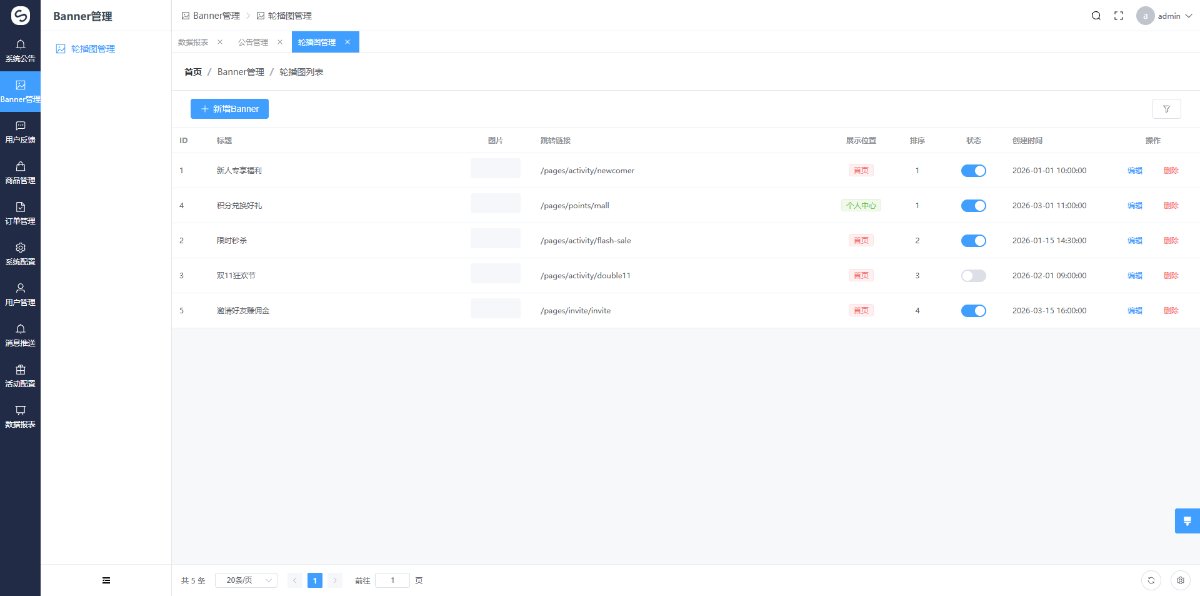This screenshot has width=1200, height=596.
Task: Toggle status switch for 邀请好友赚佣金
Action: point(973,310)
